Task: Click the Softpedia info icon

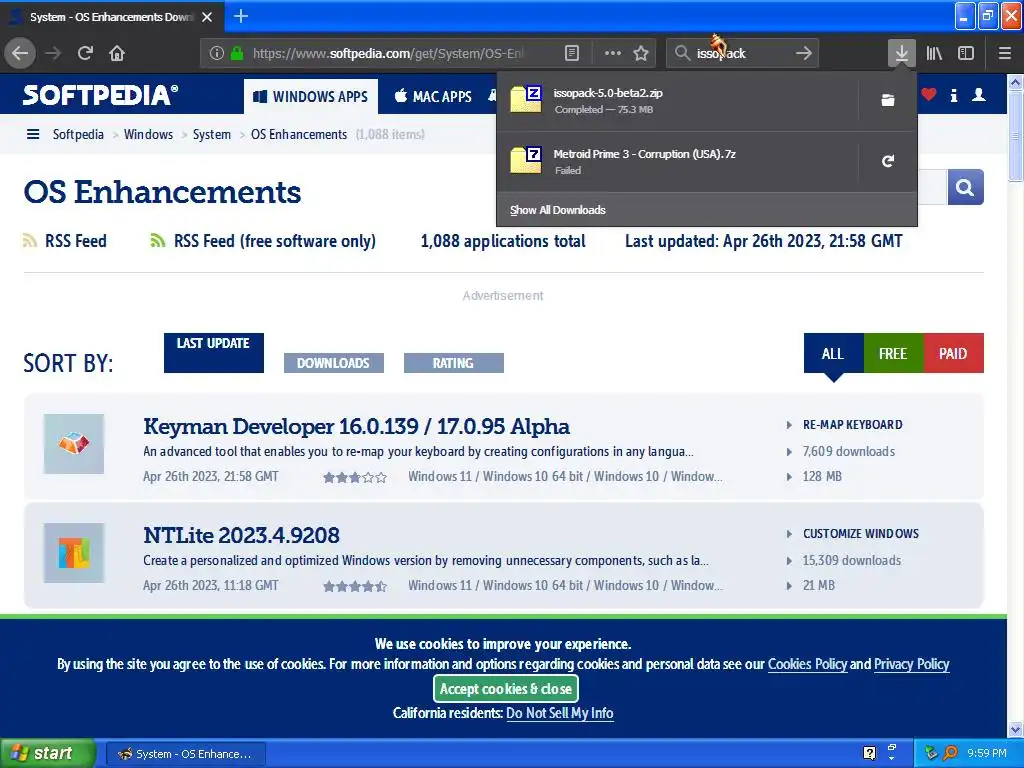Action: point(953,95)
